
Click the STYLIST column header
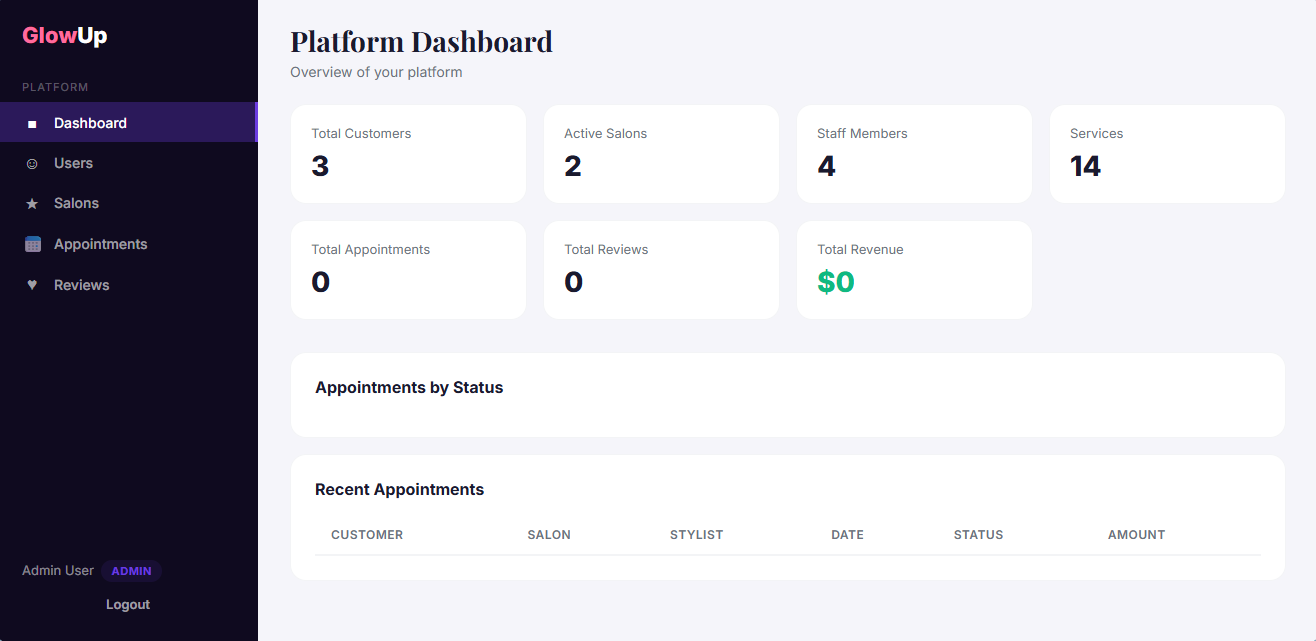tap(696, 535)
